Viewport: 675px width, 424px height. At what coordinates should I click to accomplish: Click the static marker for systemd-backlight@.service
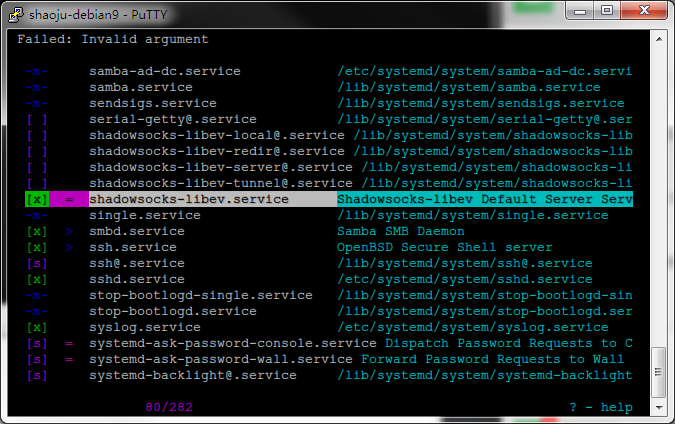pos(37,375)
